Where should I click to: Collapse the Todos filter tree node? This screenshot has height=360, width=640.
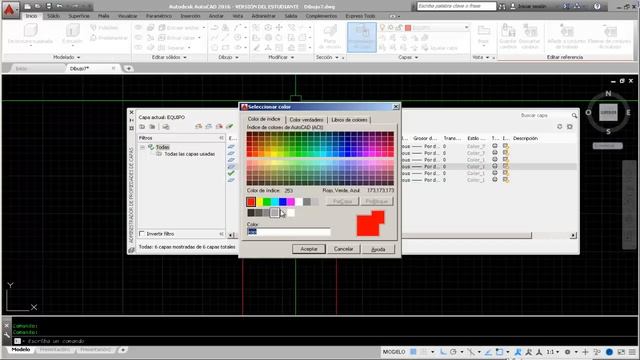(x=142, y=147)
